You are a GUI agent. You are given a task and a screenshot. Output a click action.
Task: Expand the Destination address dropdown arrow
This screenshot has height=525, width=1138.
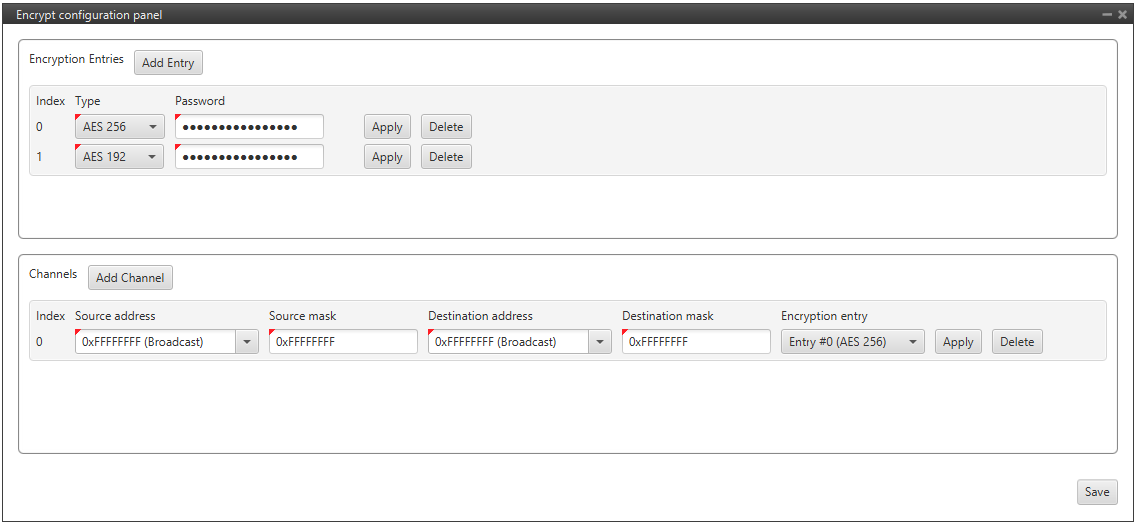pyautogui.click(x=600, y=342)
